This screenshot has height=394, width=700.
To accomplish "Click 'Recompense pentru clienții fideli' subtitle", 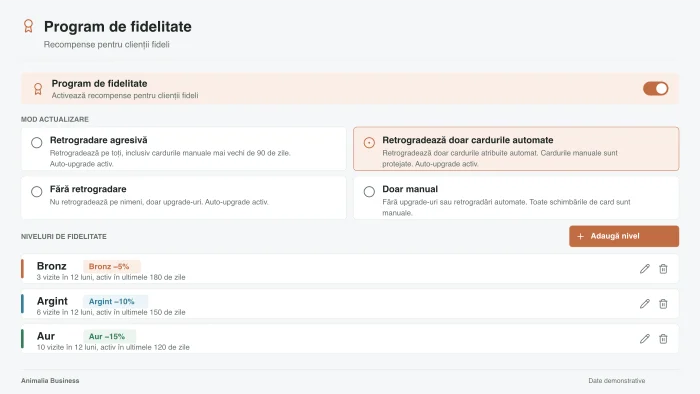I will coord(107,45).
